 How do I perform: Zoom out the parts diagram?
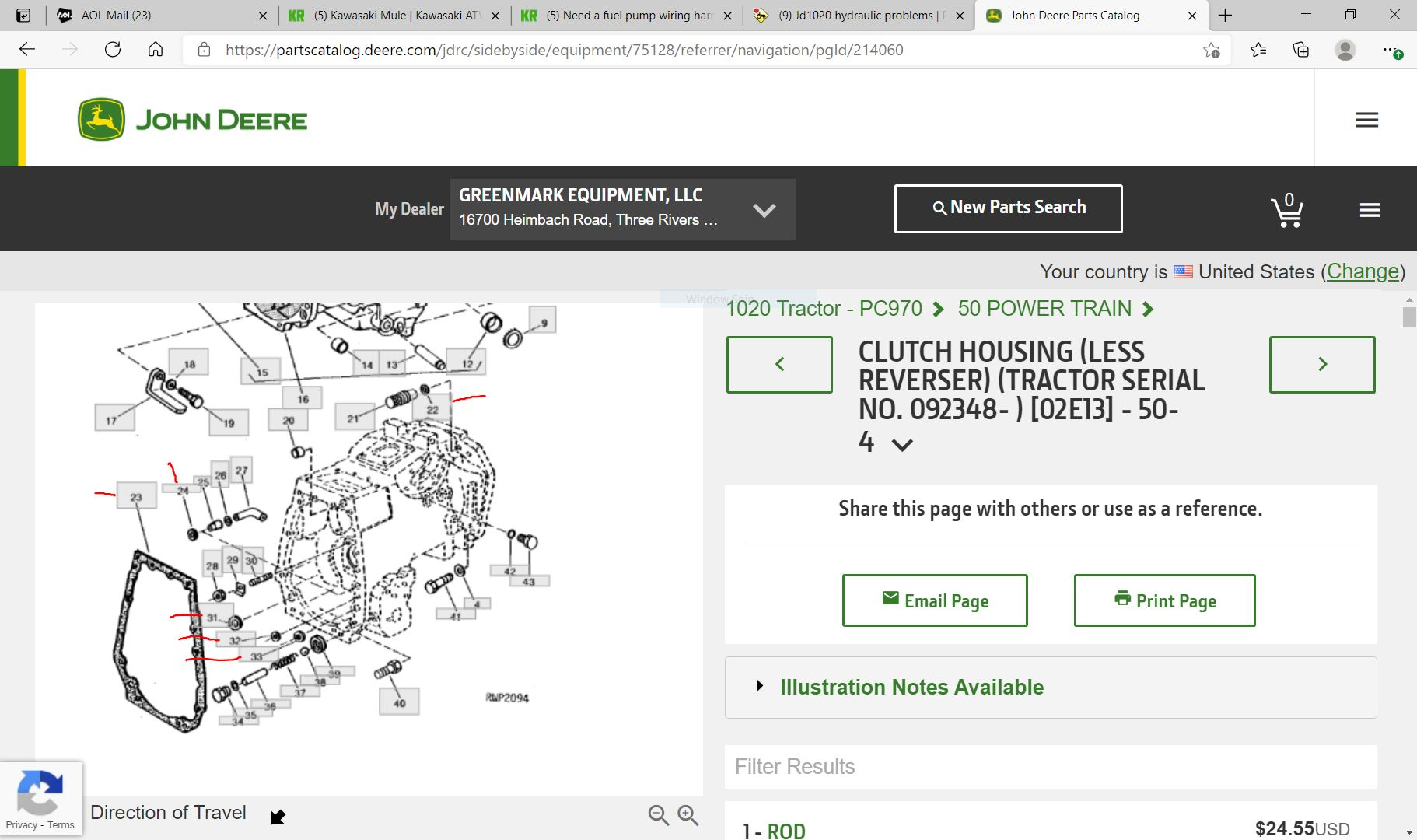(x=658, y=814)
